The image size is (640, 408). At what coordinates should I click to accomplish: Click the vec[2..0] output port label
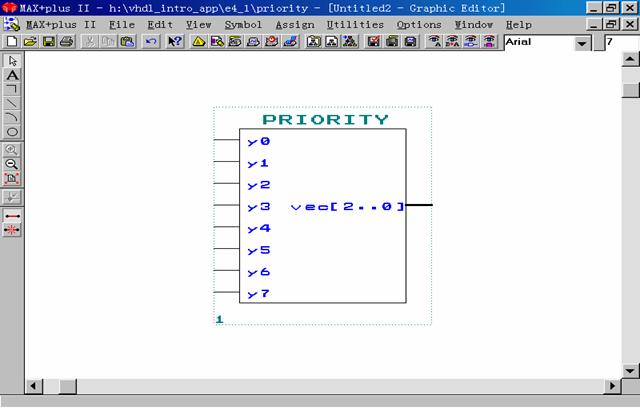(347, 206)
